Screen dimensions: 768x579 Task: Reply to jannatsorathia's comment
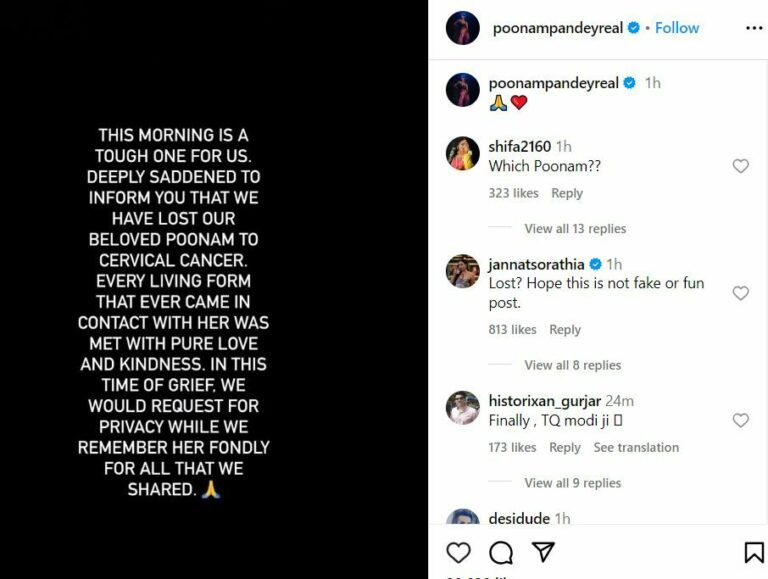click(x=565, y=330)
